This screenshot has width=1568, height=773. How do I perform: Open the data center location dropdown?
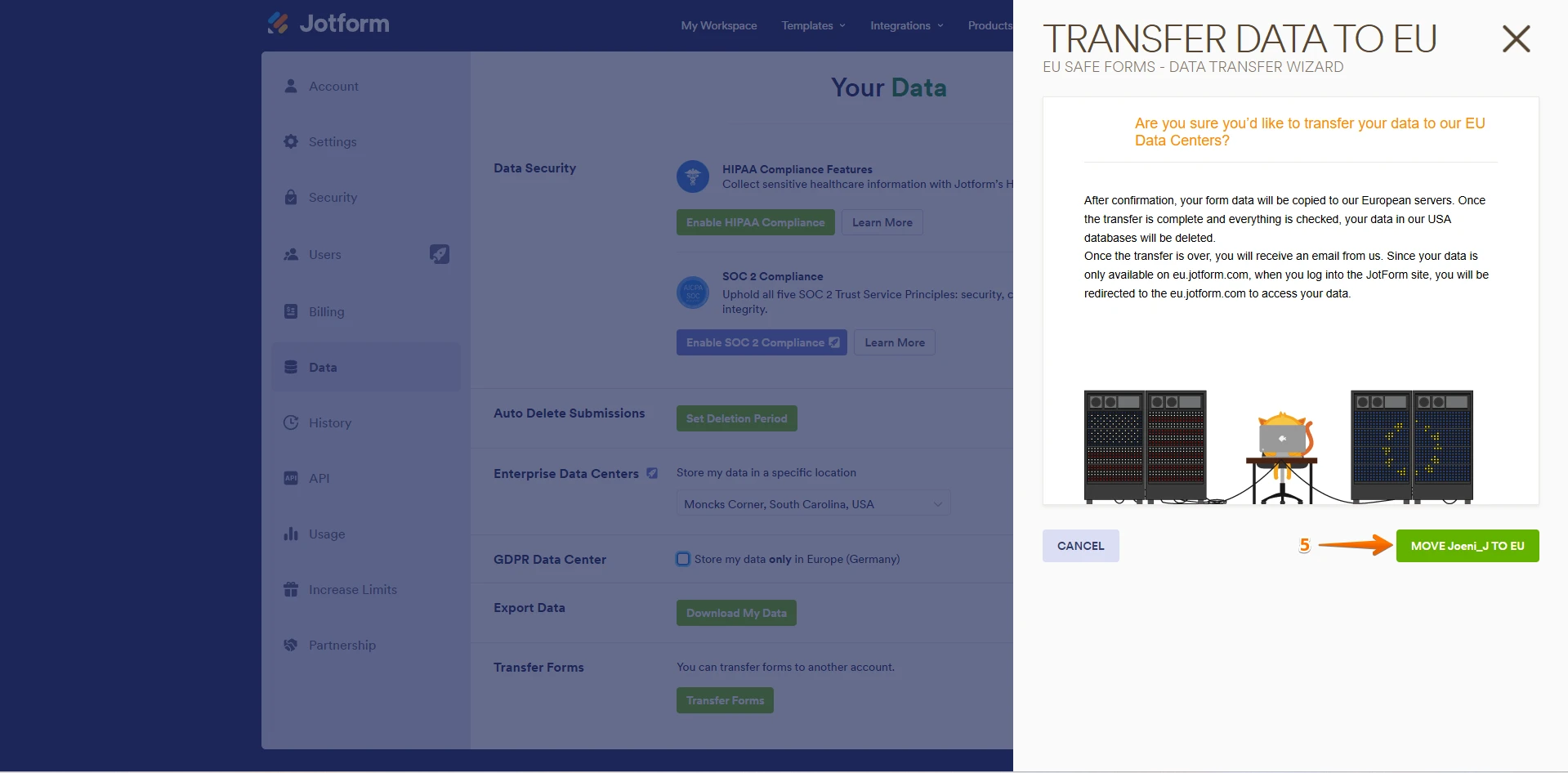click(x=813, y=503)
